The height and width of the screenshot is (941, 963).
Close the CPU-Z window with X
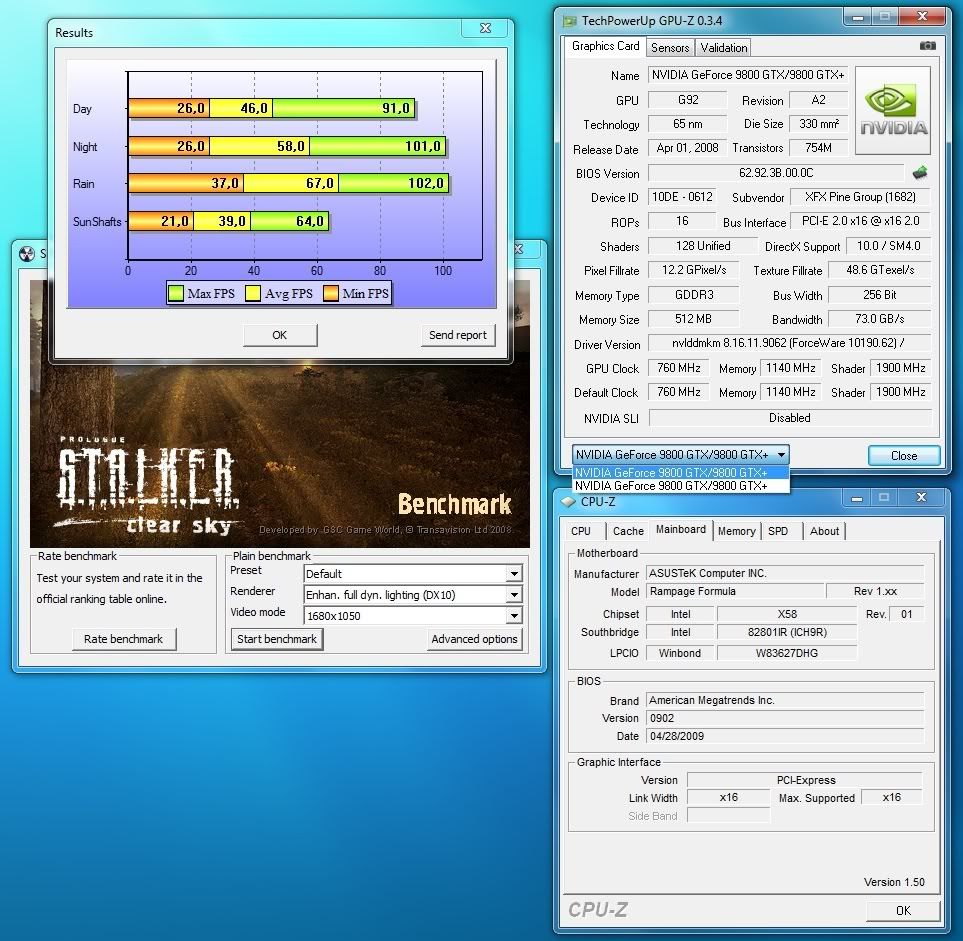coord(921,498)
